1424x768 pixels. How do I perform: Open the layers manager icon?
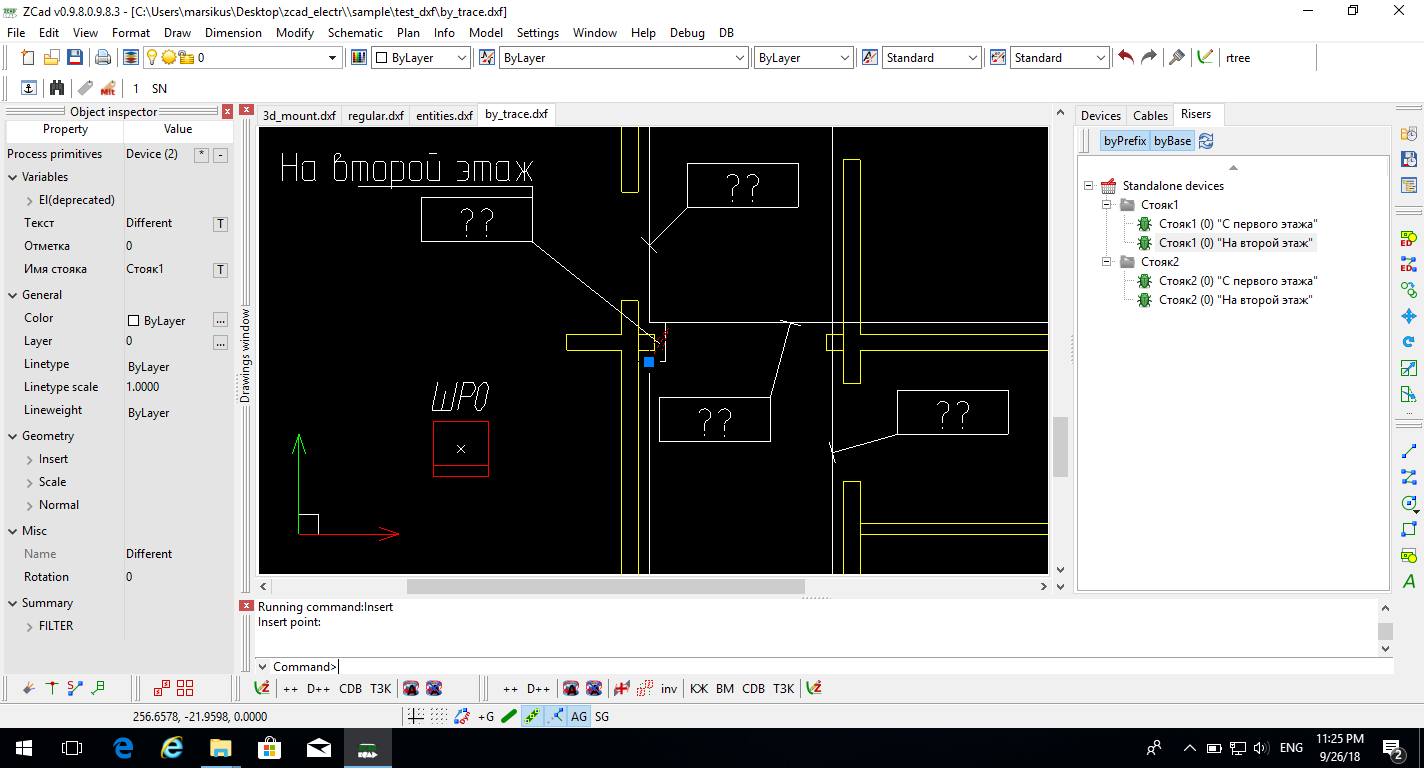coord(131,58)
